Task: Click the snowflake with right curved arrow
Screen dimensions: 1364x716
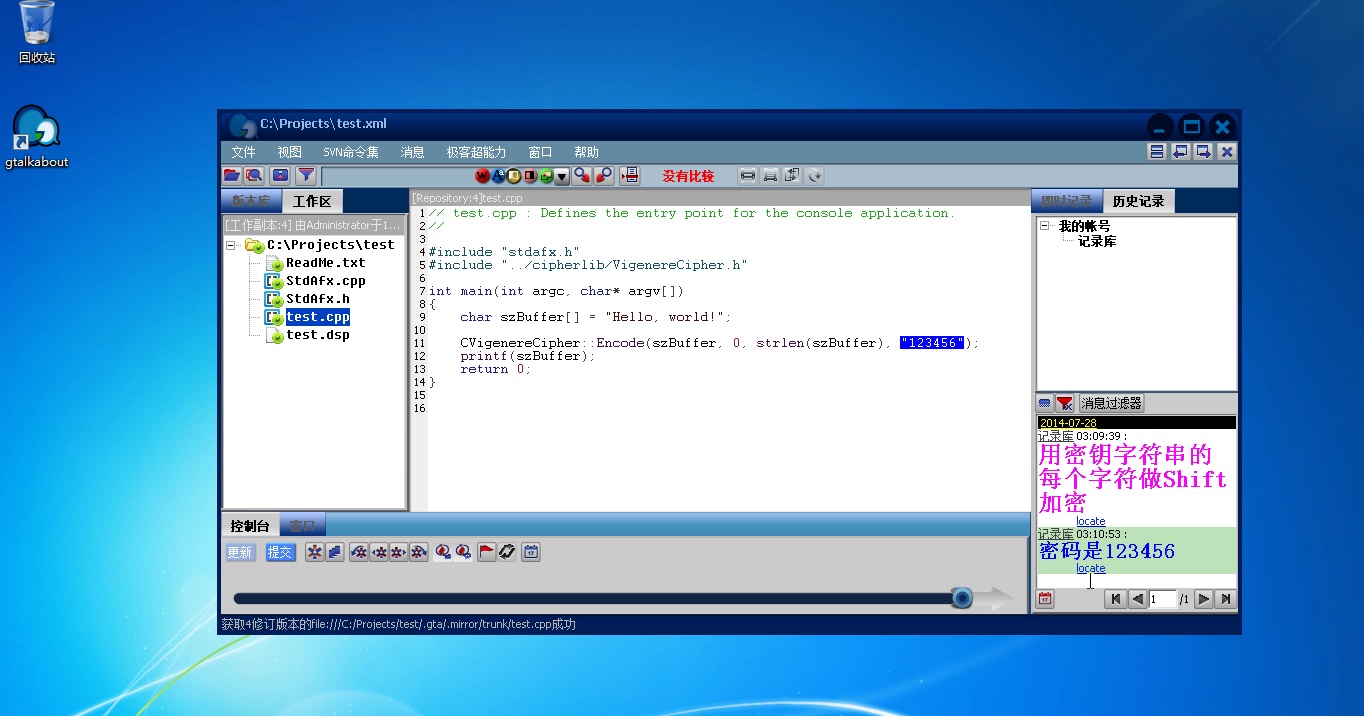Action: [x=419, y=552]
